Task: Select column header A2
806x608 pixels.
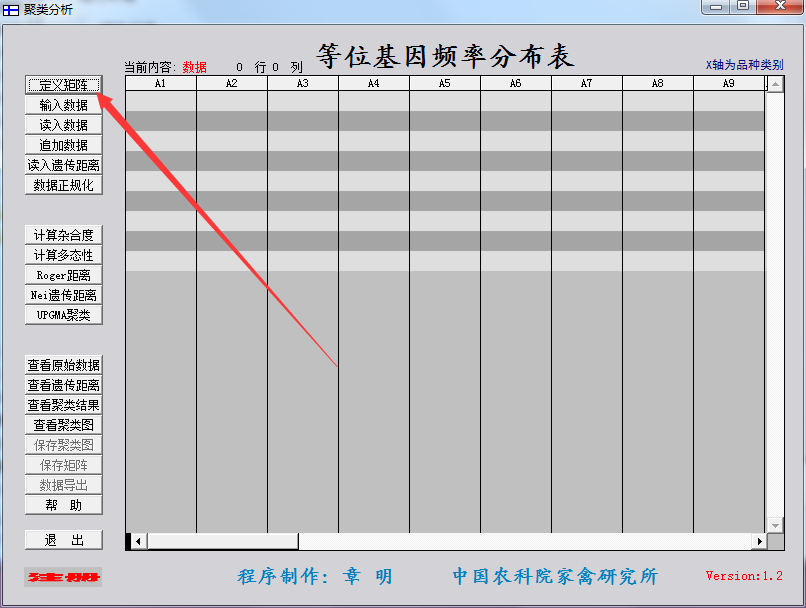Action: (232, 83)
